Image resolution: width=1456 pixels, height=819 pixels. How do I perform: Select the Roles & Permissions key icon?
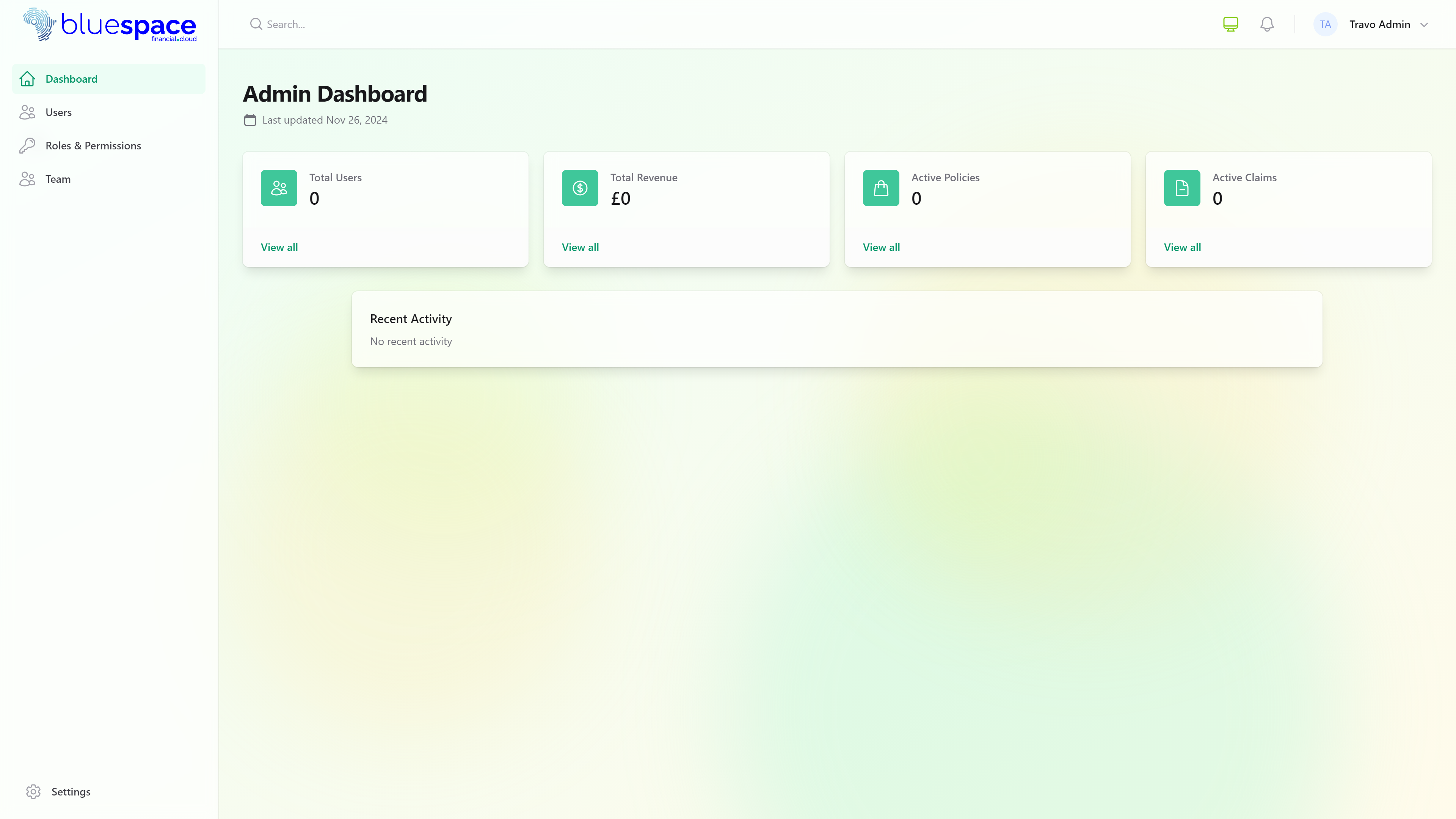[28, 145]
